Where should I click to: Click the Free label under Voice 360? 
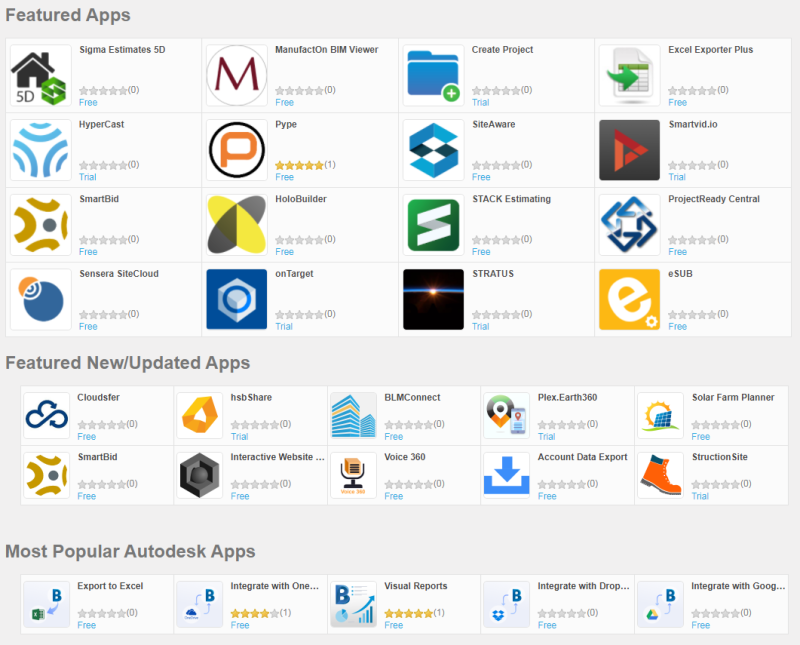pos(394,496)
